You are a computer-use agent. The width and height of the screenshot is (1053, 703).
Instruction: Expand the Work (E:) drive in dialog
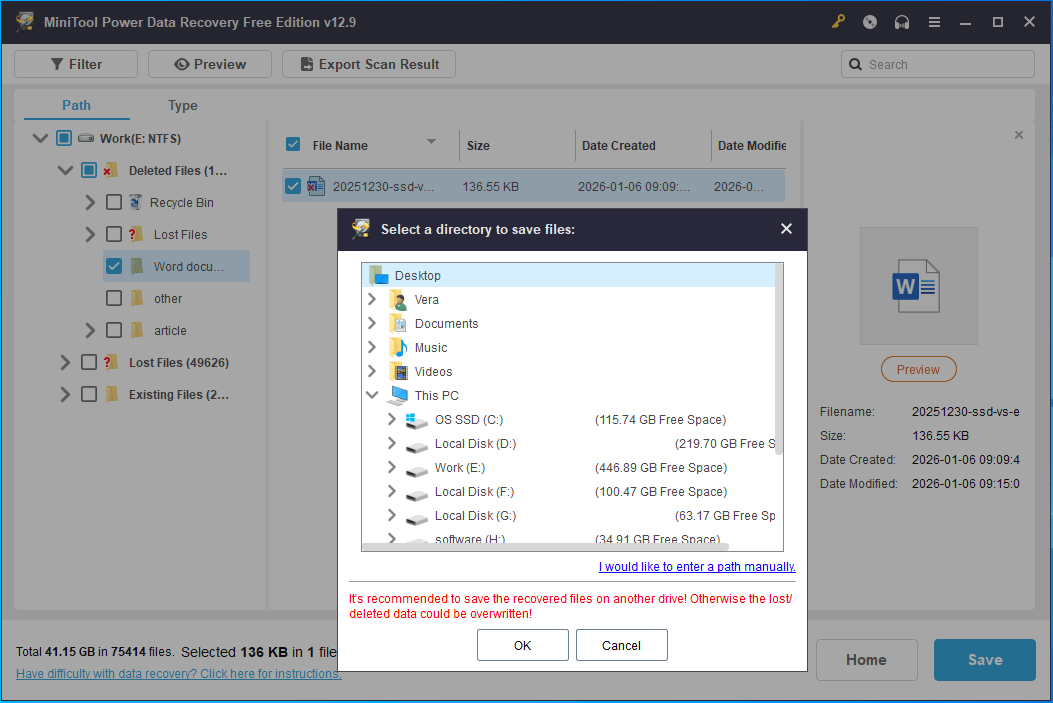pos(392,467)
